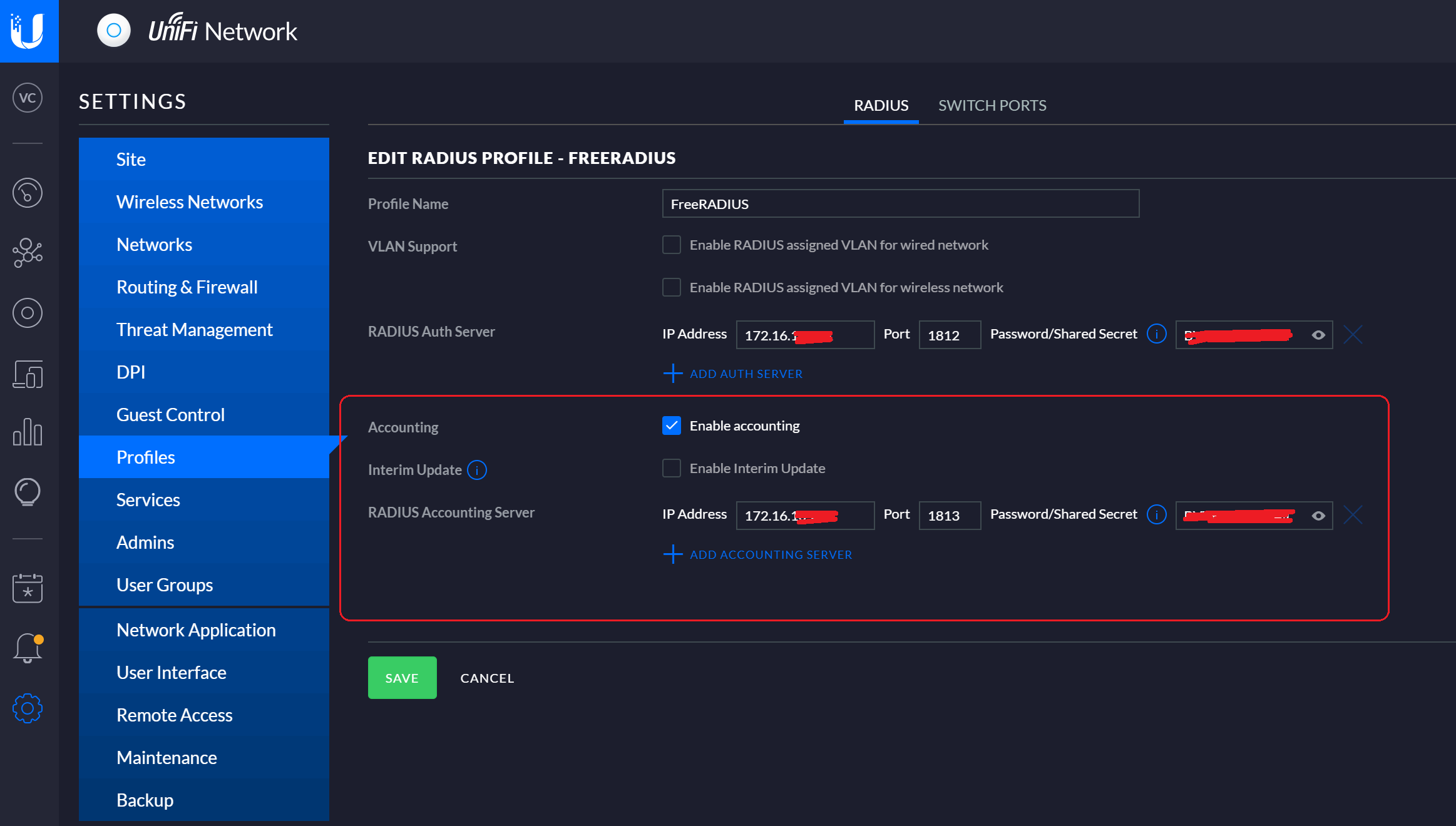Click the plus icon for Add Auth Server
The height and width of the screenshot is (826, 1456).
(x=673, y=374)
